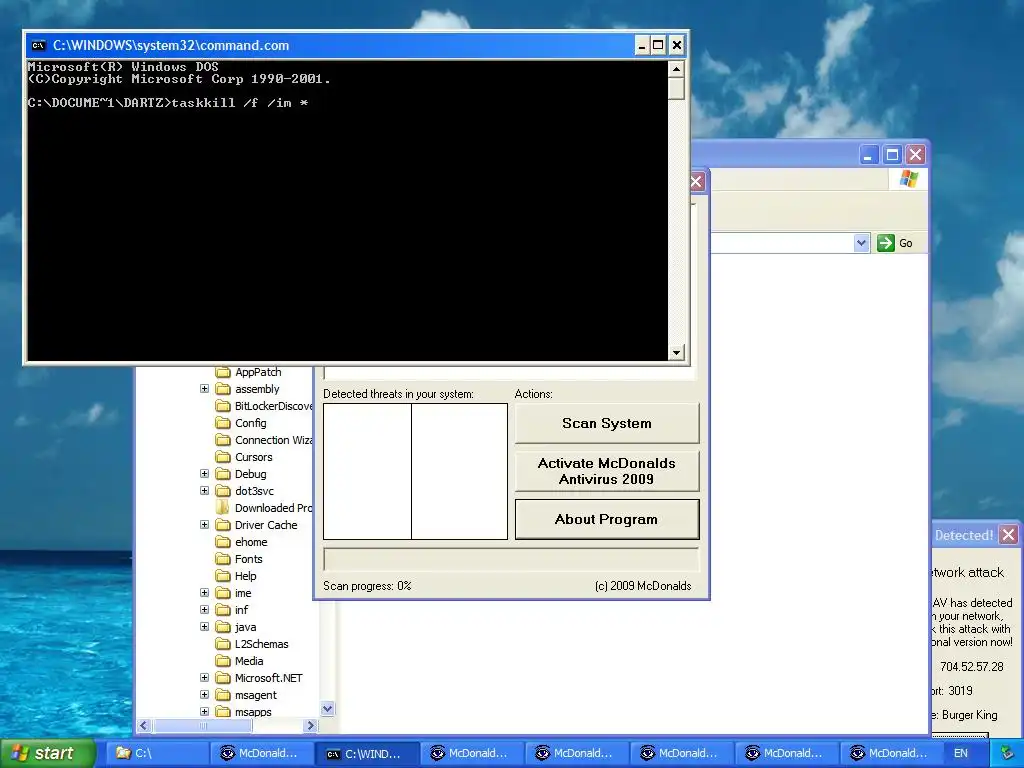Select the Driver Cache folder icon
1024x768 pixels.
click(223, 525)
